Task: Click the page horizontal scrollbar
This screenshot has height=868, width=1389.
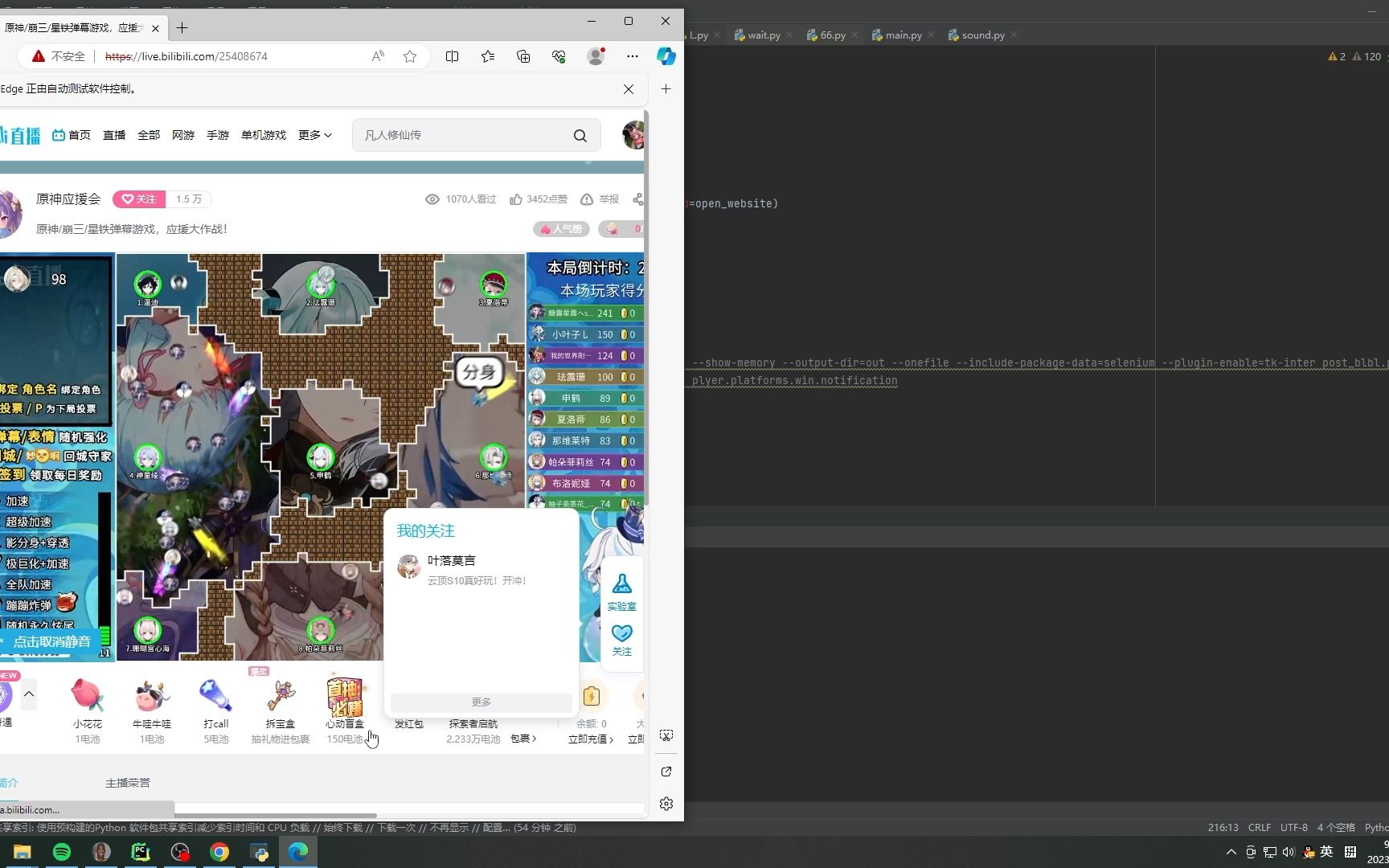Action: pyautogui.click(x=188, y=816)
